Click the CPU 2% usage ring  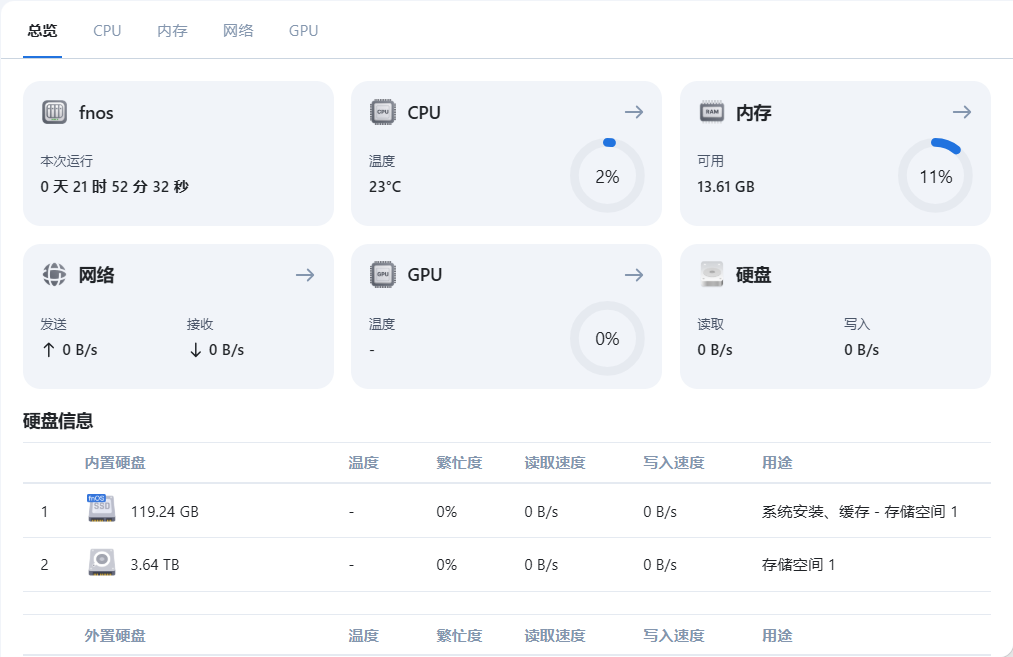tap(607, 176)
